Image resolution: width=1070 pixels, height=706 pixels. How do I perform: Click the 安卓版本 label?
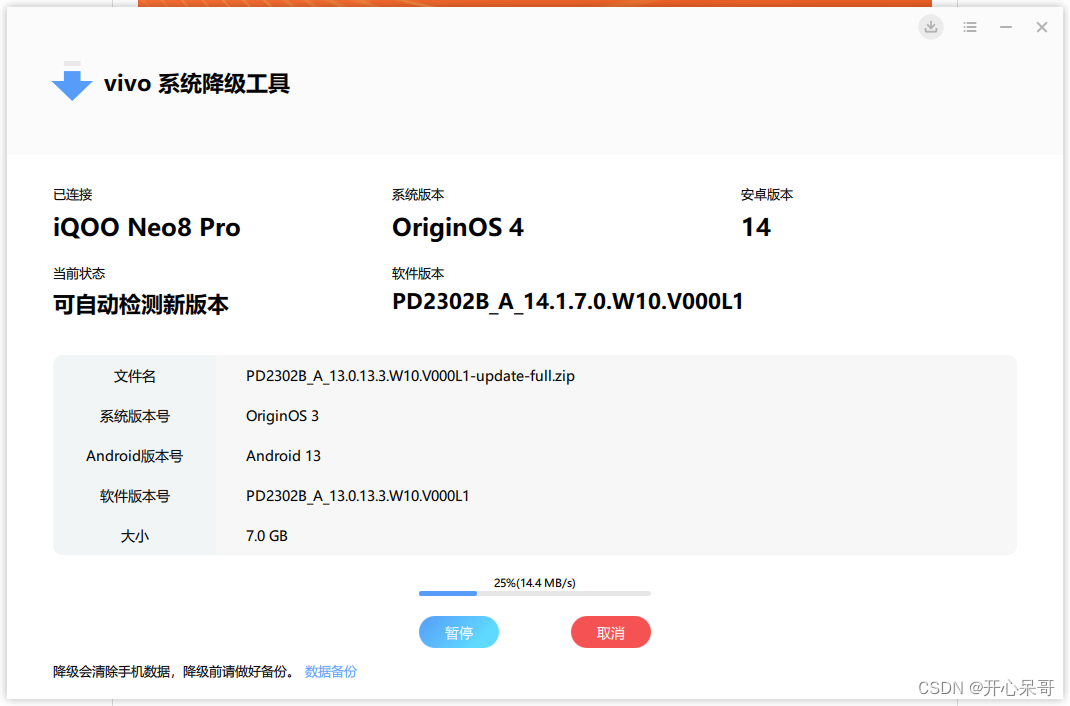coord(767,194)
